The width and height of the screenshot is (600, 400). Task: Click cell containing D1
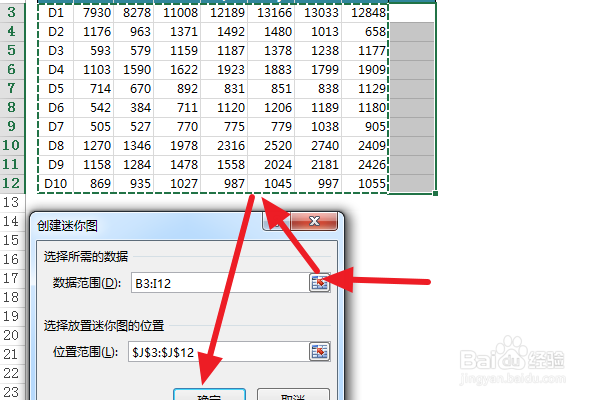click(56, 13)
